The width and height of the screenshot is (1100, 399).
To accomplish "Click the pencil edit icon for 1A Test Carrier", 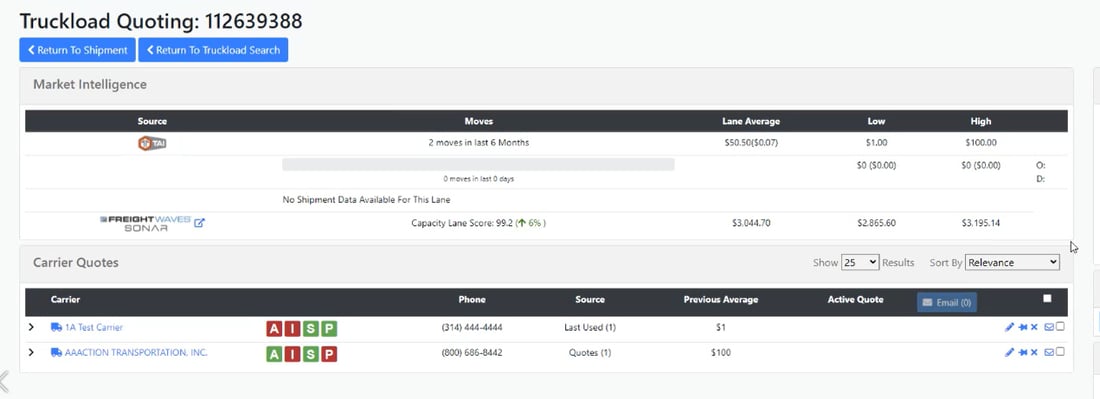I will pyautogui.click(x=1010, y=327).
